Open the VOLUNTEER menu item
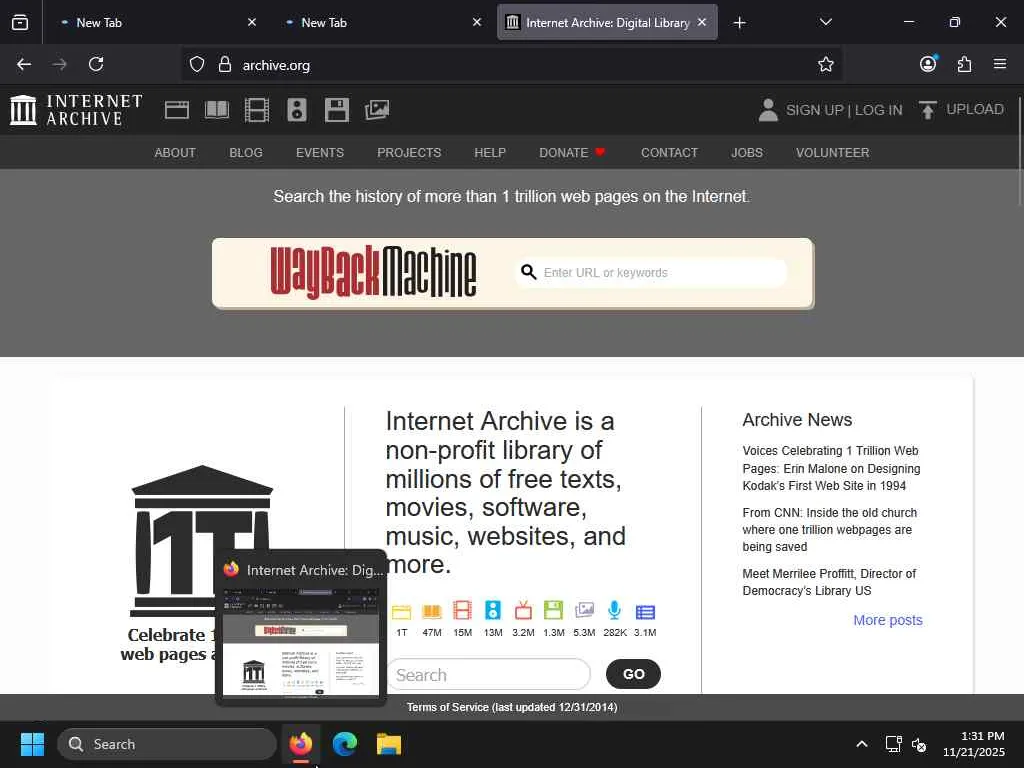Image resolution: width=1024 pixels, height=768 pixels. coord(832,153)
